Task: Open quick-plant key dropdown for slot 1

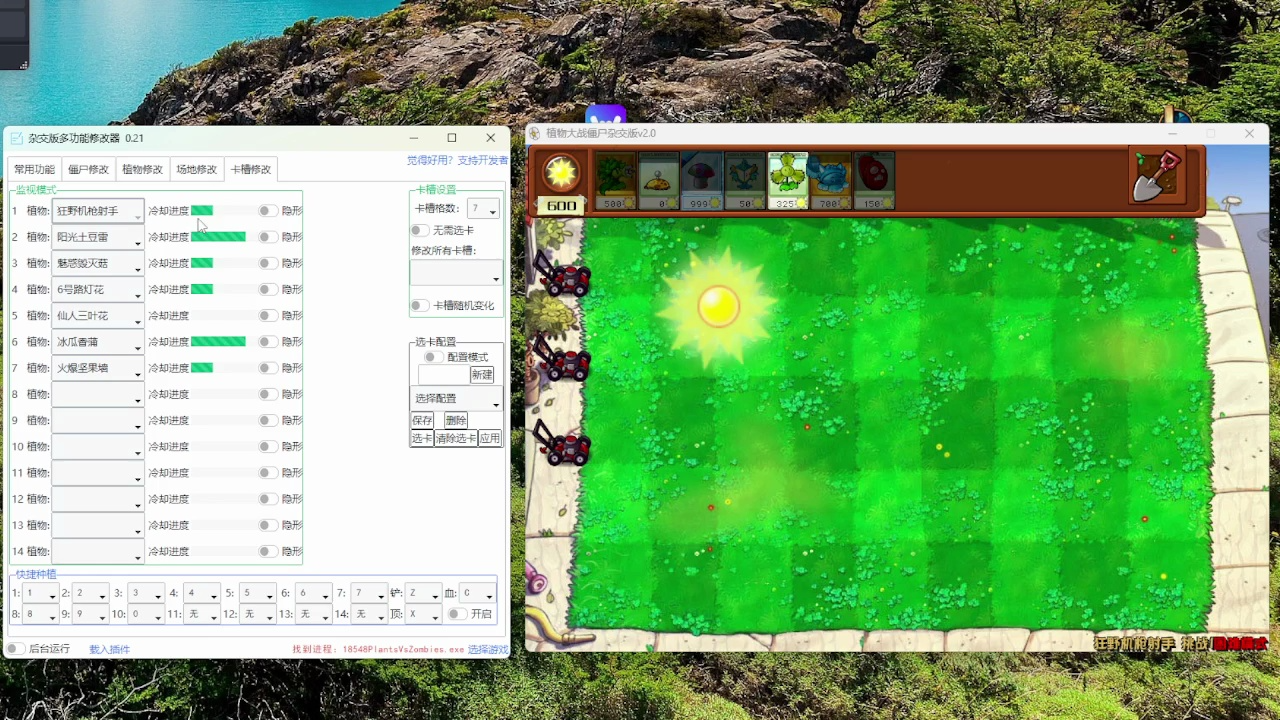Action: point(41,593)
